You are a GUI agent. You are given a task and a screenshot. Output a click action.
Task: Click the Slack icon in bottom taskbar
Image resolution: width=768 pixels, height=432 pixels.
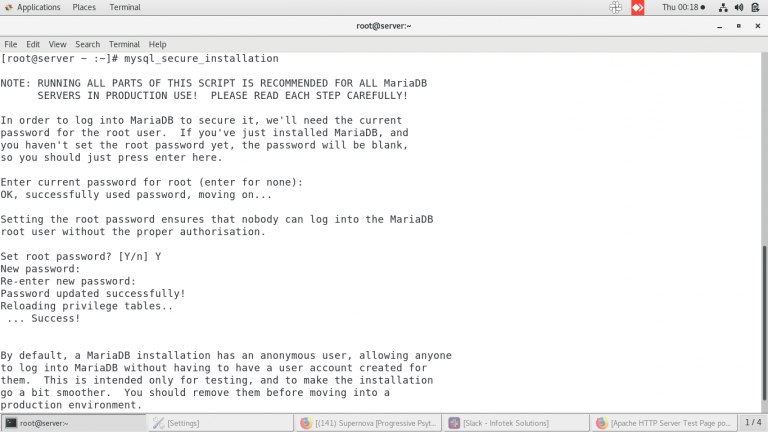coord(454,423)
